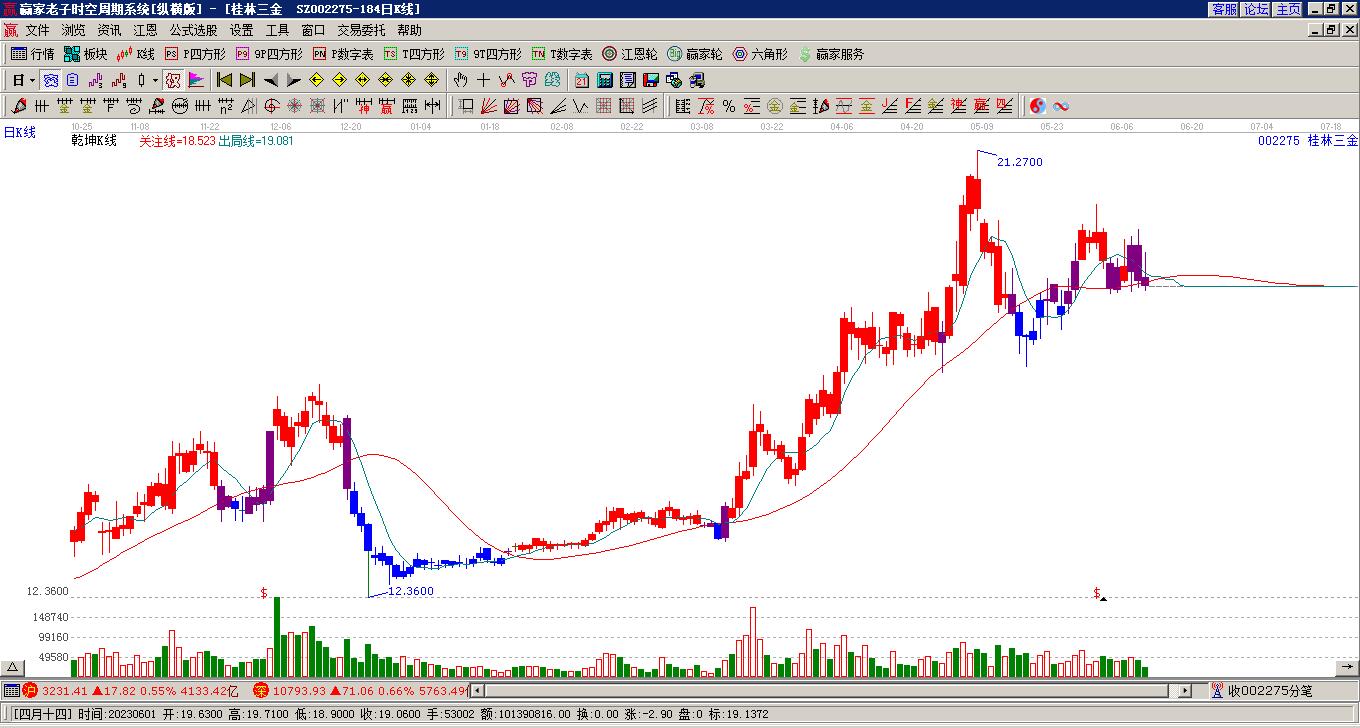Open the 赢家轮 tool
The height and width of the screenshot is (728, 1360).
tap(694, 54)
